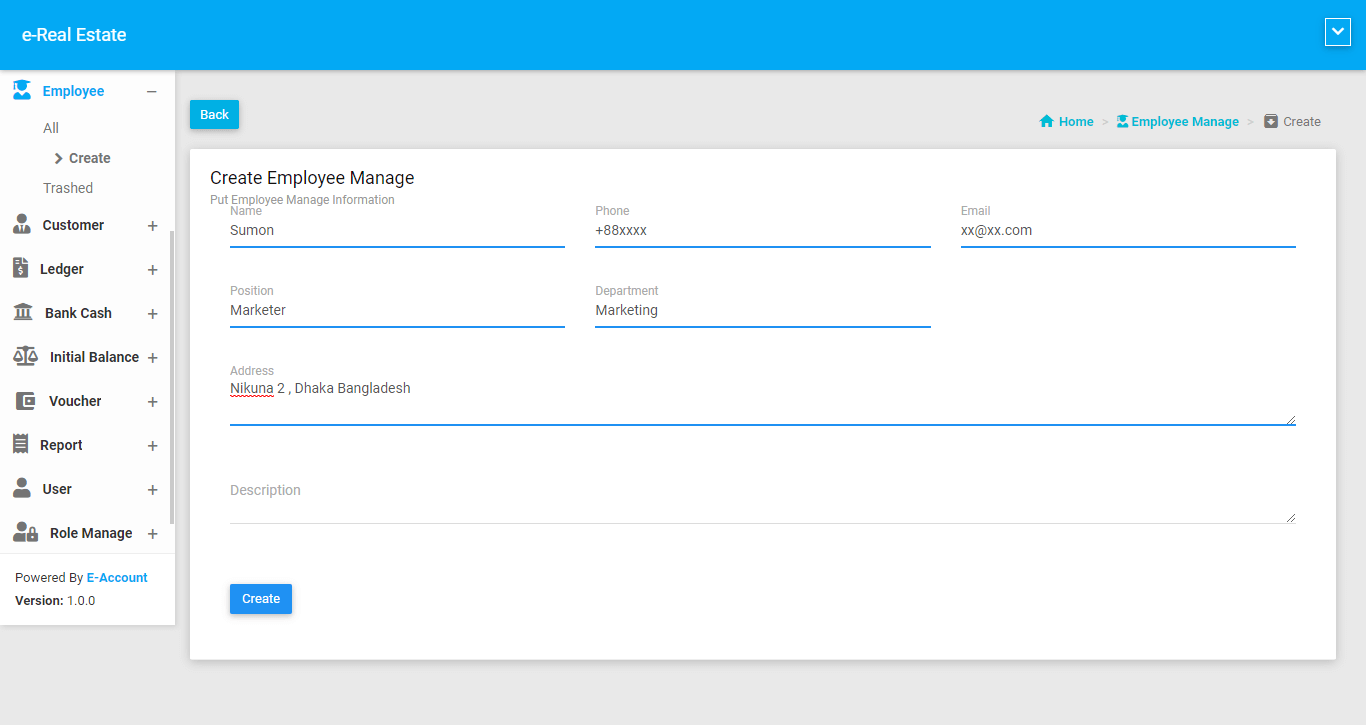
Task: Click the Role Manage lock icon
Action: pos(25,533)
